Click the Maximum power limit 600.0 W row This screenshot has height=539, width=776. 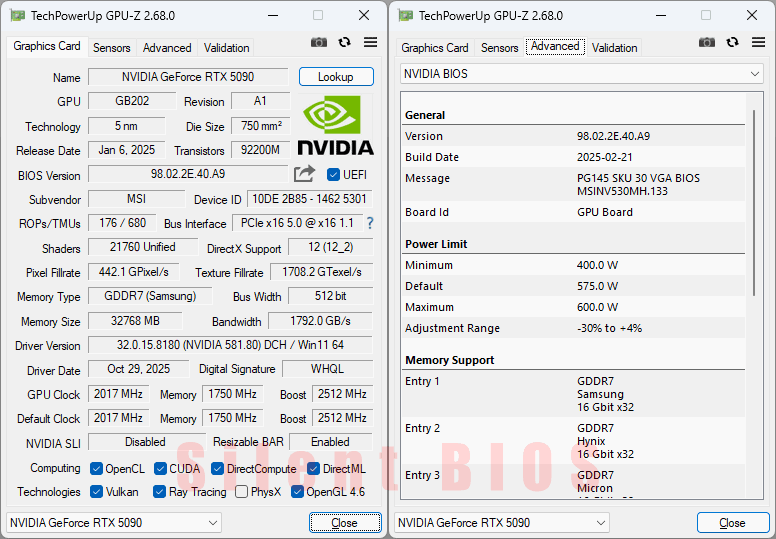(574, 307)
